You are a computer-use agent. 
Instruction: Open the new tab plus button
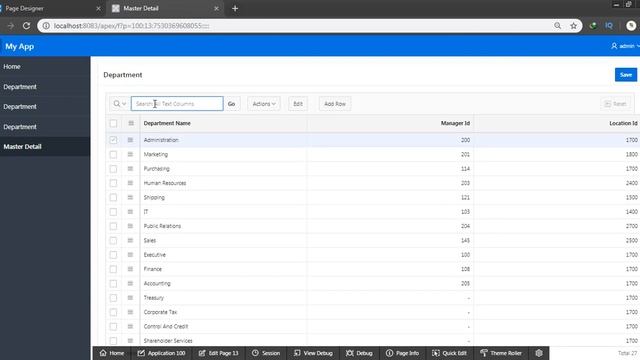(x=235, y=8)
